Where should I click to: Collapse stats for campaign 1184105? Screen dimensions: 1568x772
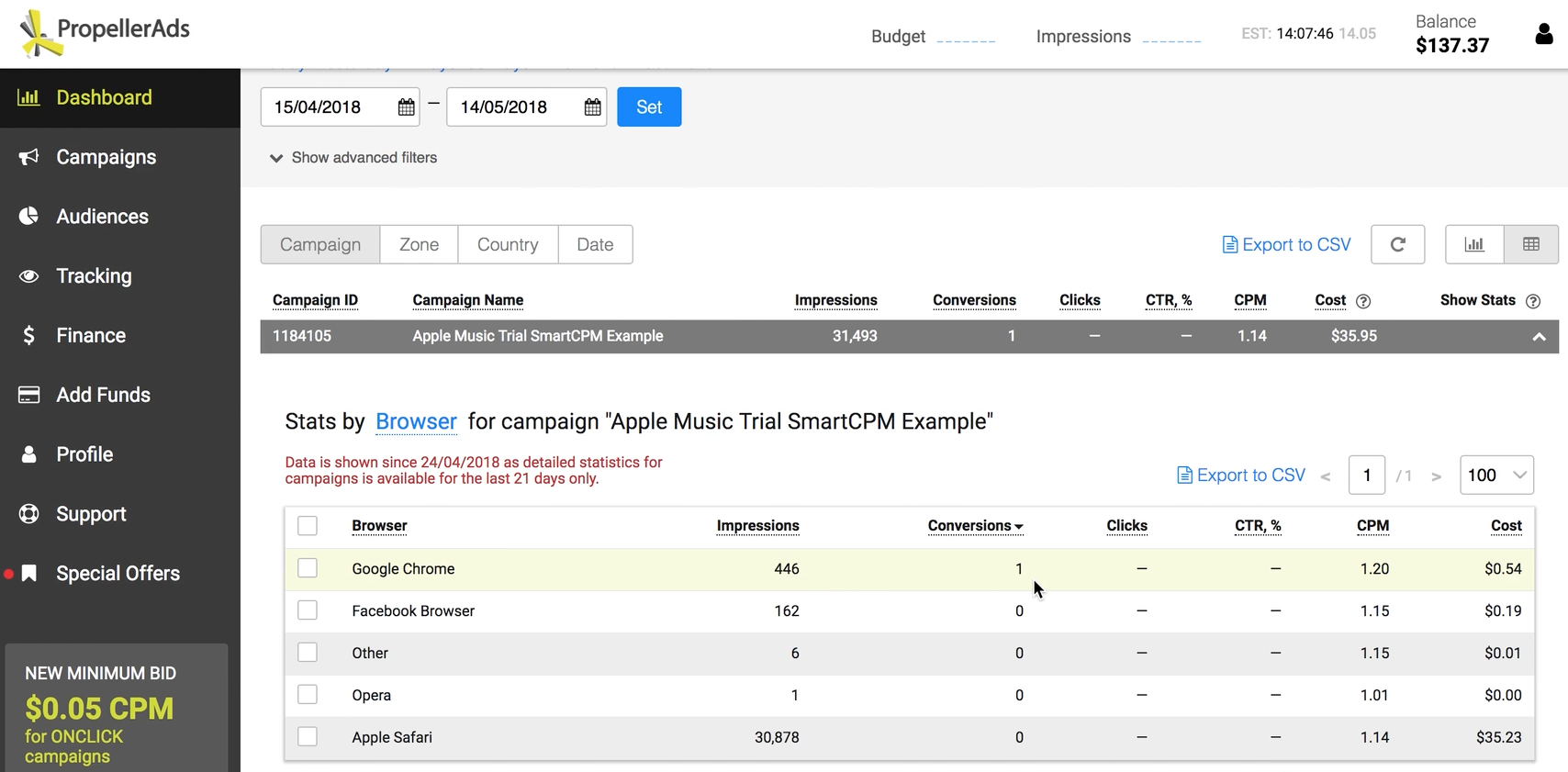[x=1539, y=337]
